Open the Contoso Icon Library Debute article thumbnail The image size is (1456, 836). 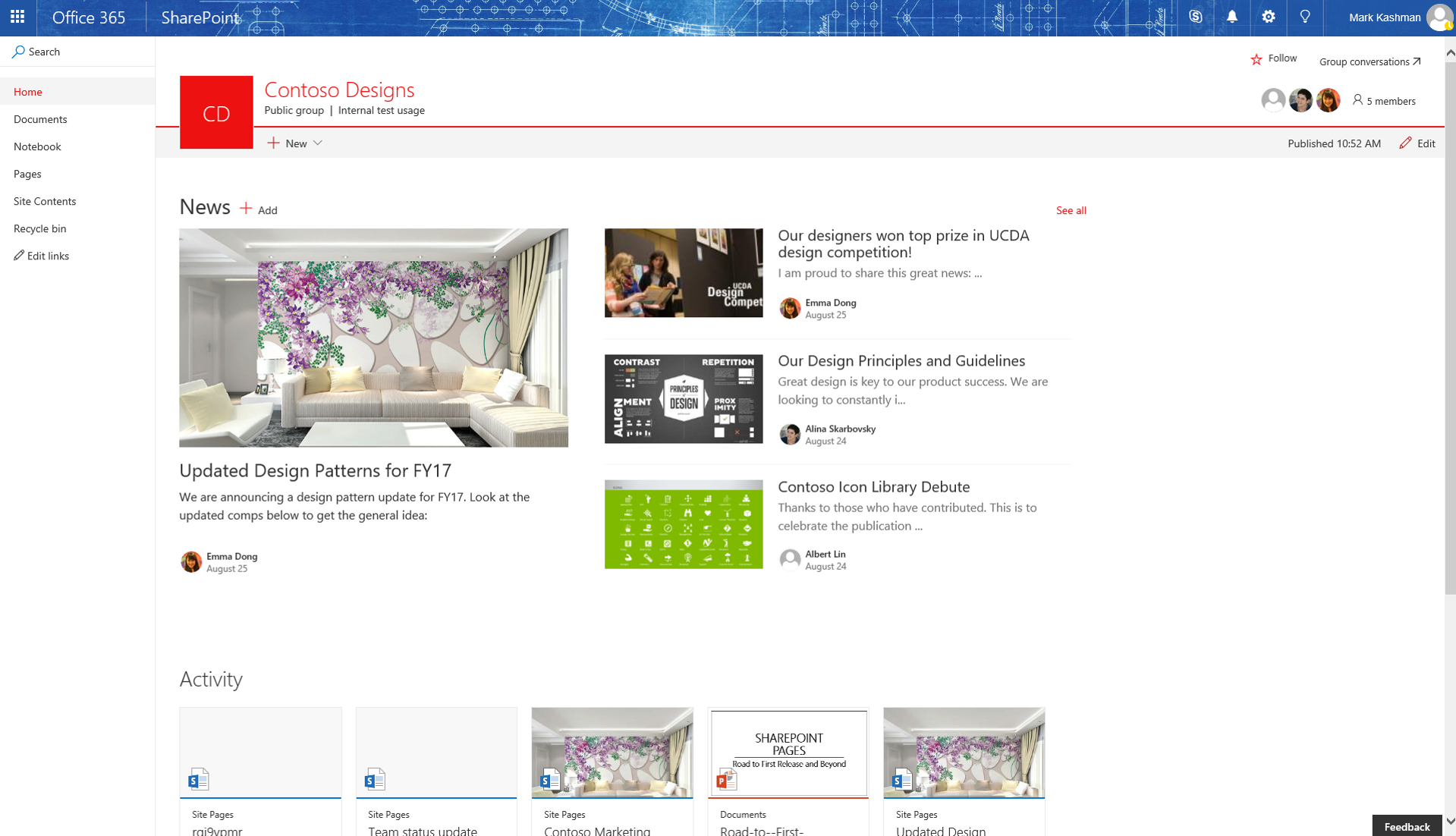coord(683,523)
